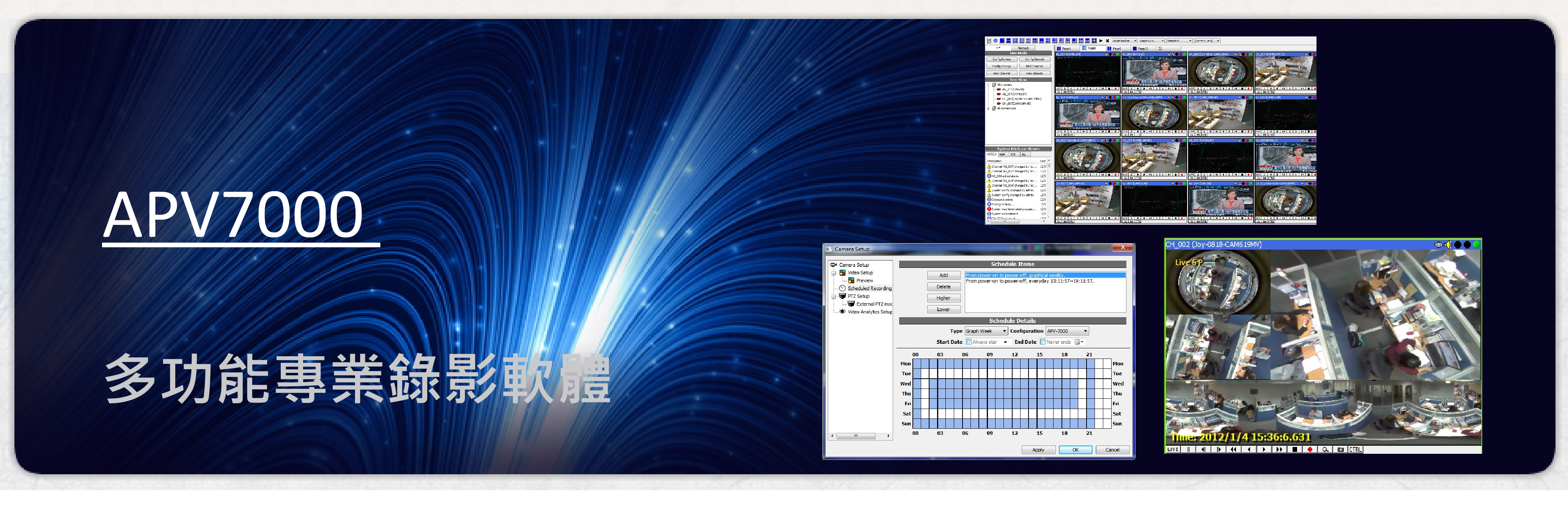This screenshot has width=1568, height=516.
Task: Switch to Page8 tab in main window
Action: point(1093,48)
